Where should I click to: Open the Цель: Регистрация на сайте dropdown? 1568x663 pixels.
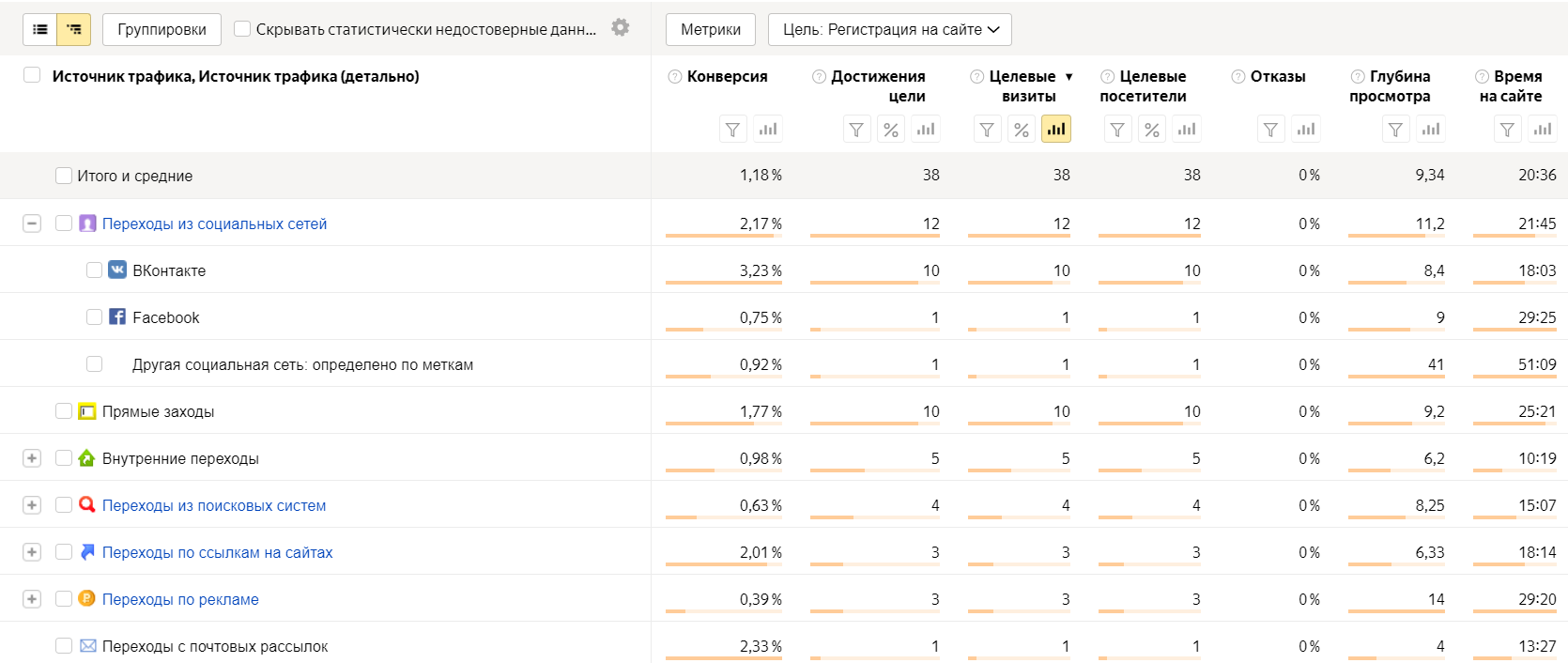click(x=890, y=29)
